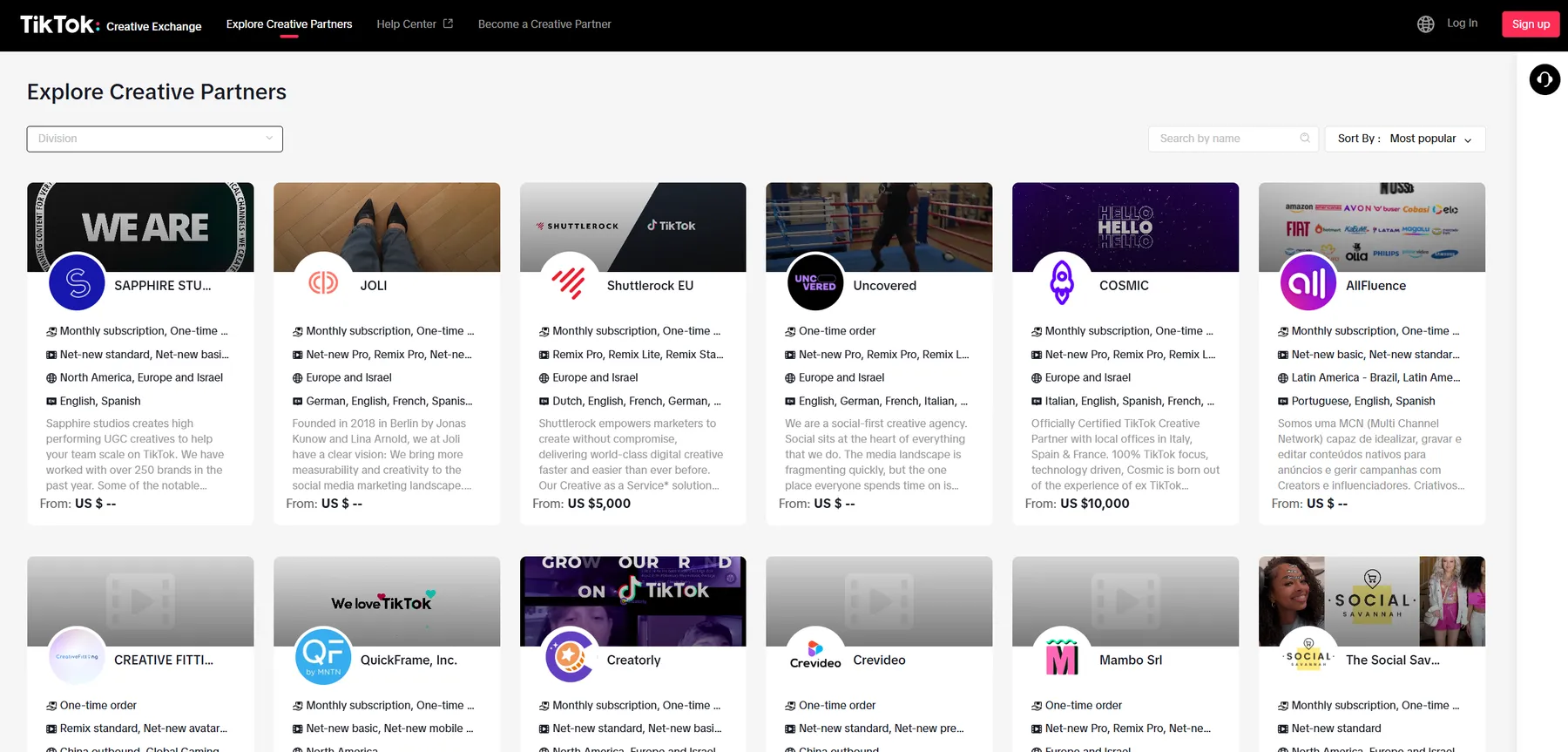Click Social Savannah photo banner
Image resolution: width=1568 pixels, height=752 pixels.
(1372, 601)
